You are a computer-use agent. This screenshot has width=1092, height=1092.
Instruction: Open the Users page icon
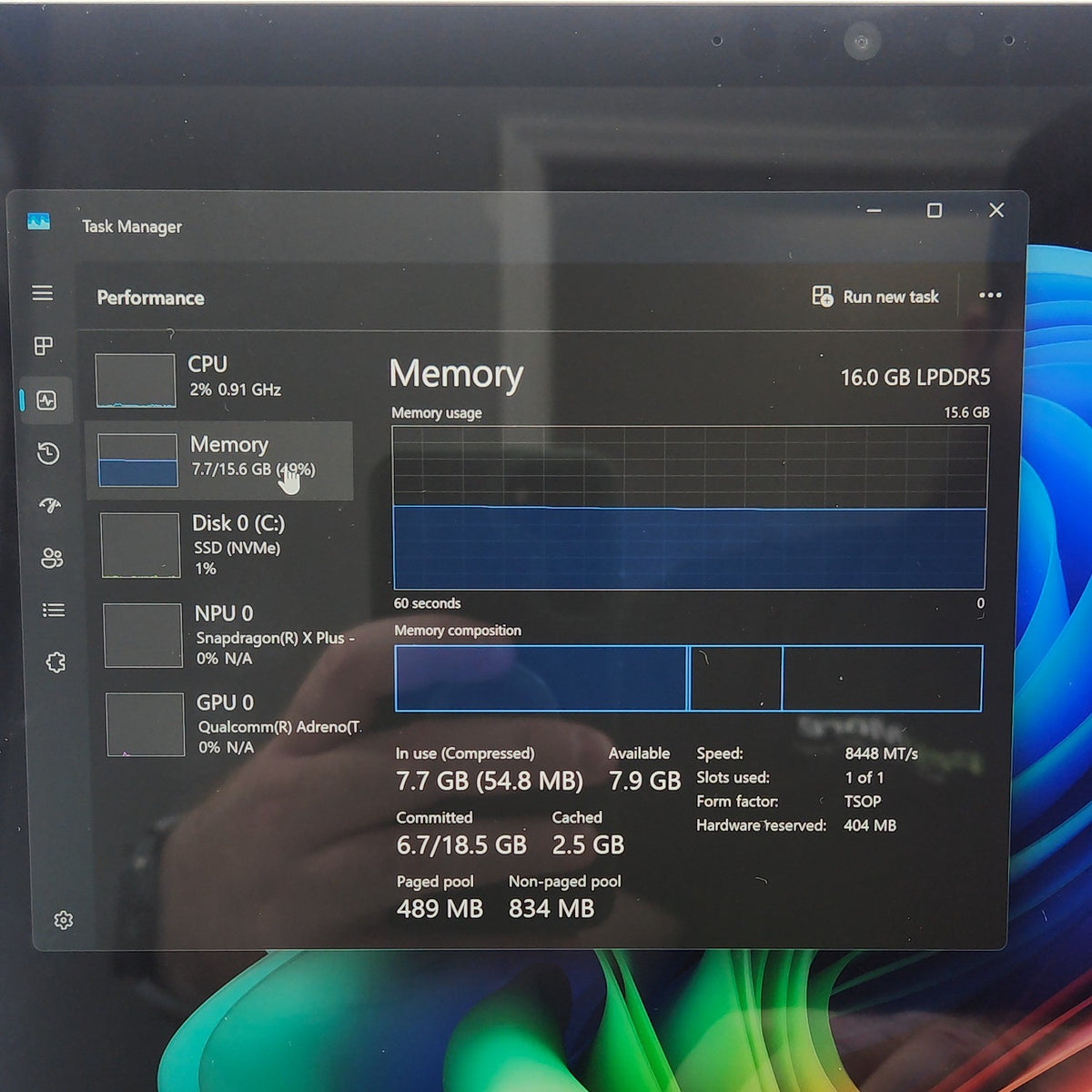[52, 558]
